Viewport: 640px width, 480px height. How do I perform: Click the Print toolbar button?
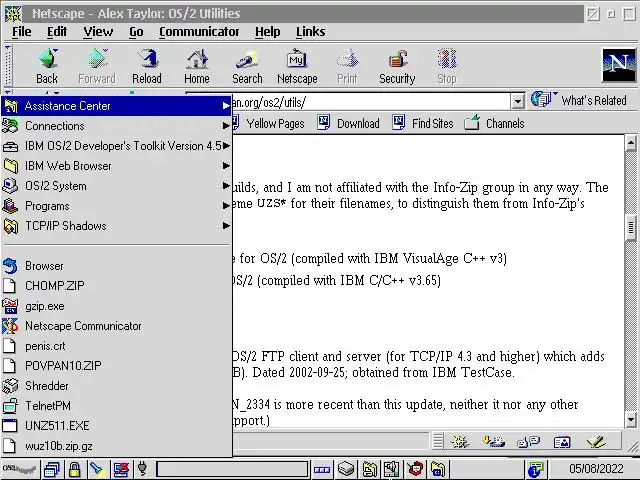pos(347,67)
